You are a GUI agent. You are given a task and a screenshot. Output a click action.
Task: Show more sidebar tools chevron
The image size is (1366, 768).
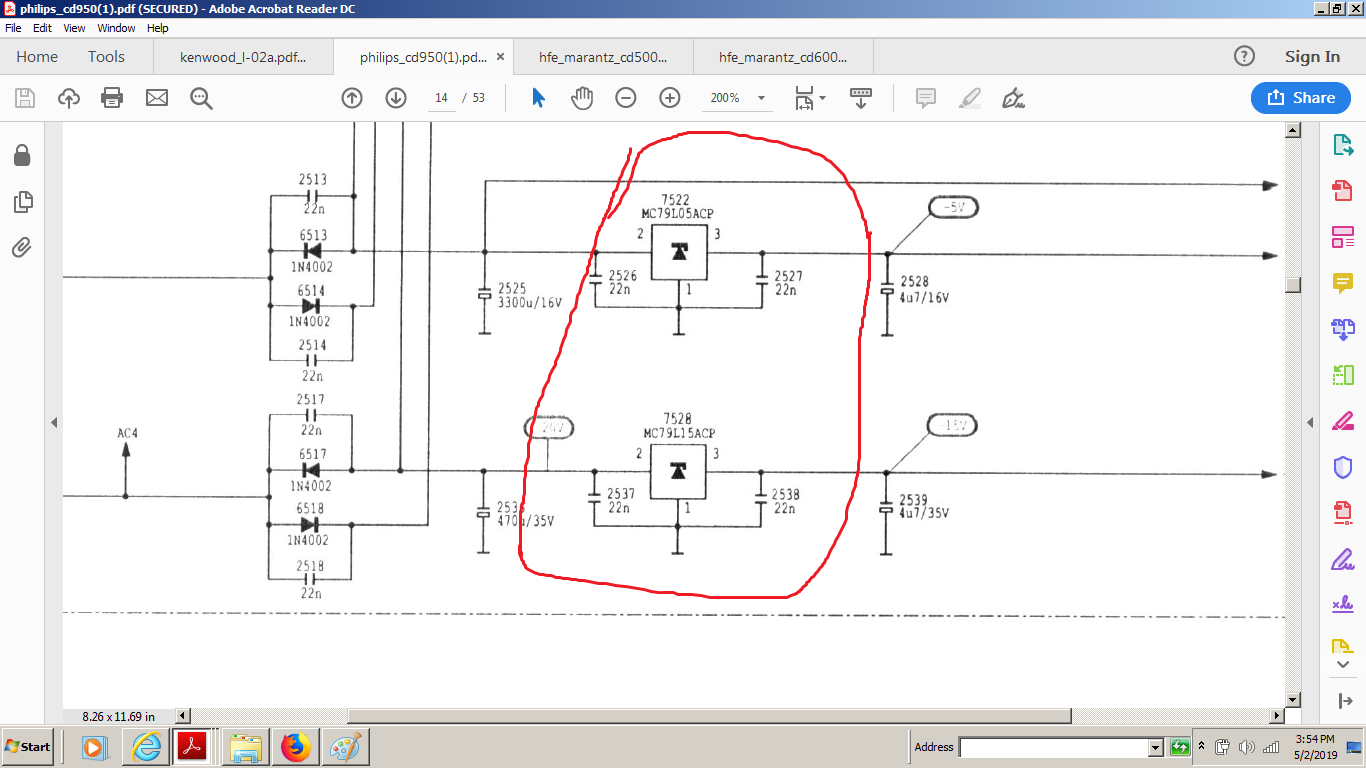click(x=1343, y=664)
